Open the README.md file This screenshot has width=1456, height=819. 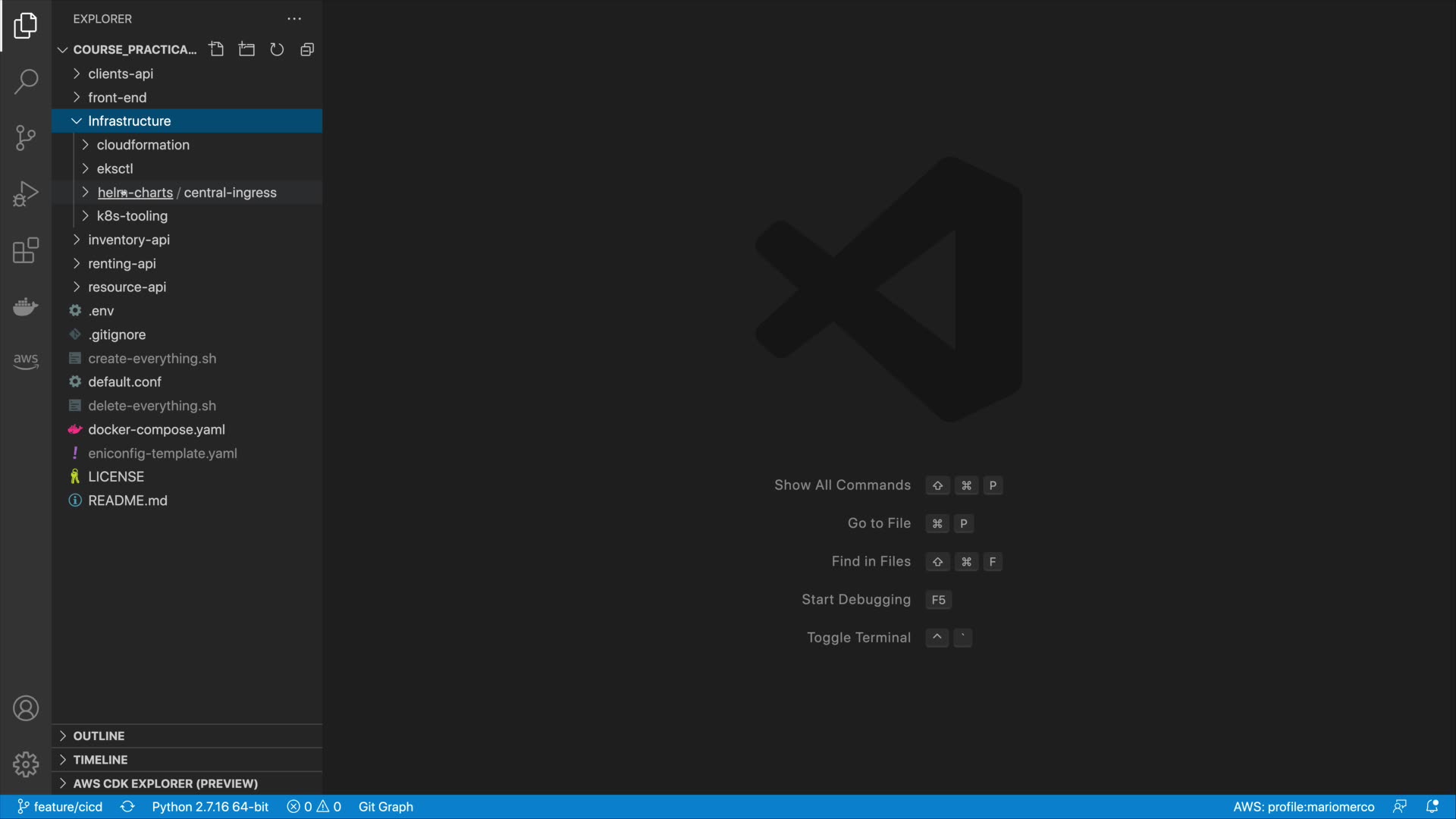[127, 500]
